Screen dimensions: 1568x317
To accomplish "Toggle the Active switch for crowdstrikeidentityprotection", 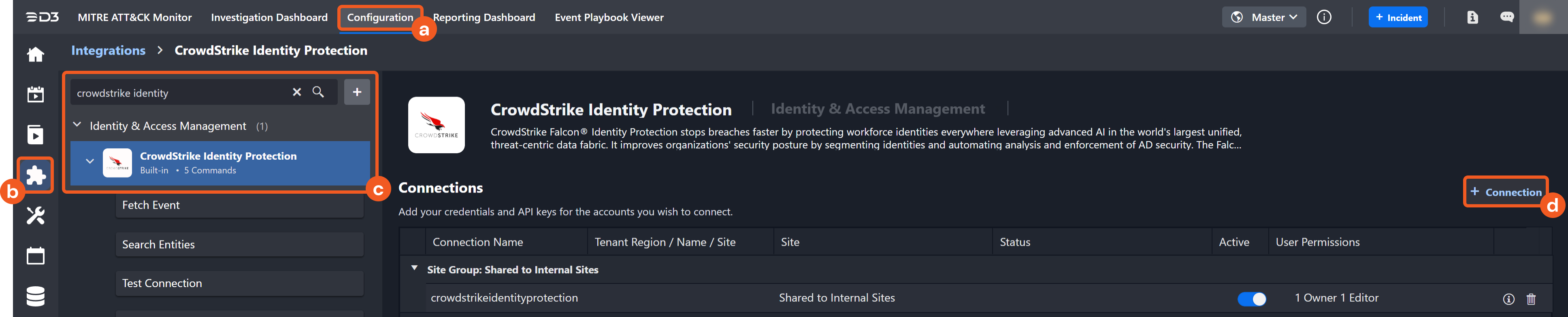I will click(1251, 299).
